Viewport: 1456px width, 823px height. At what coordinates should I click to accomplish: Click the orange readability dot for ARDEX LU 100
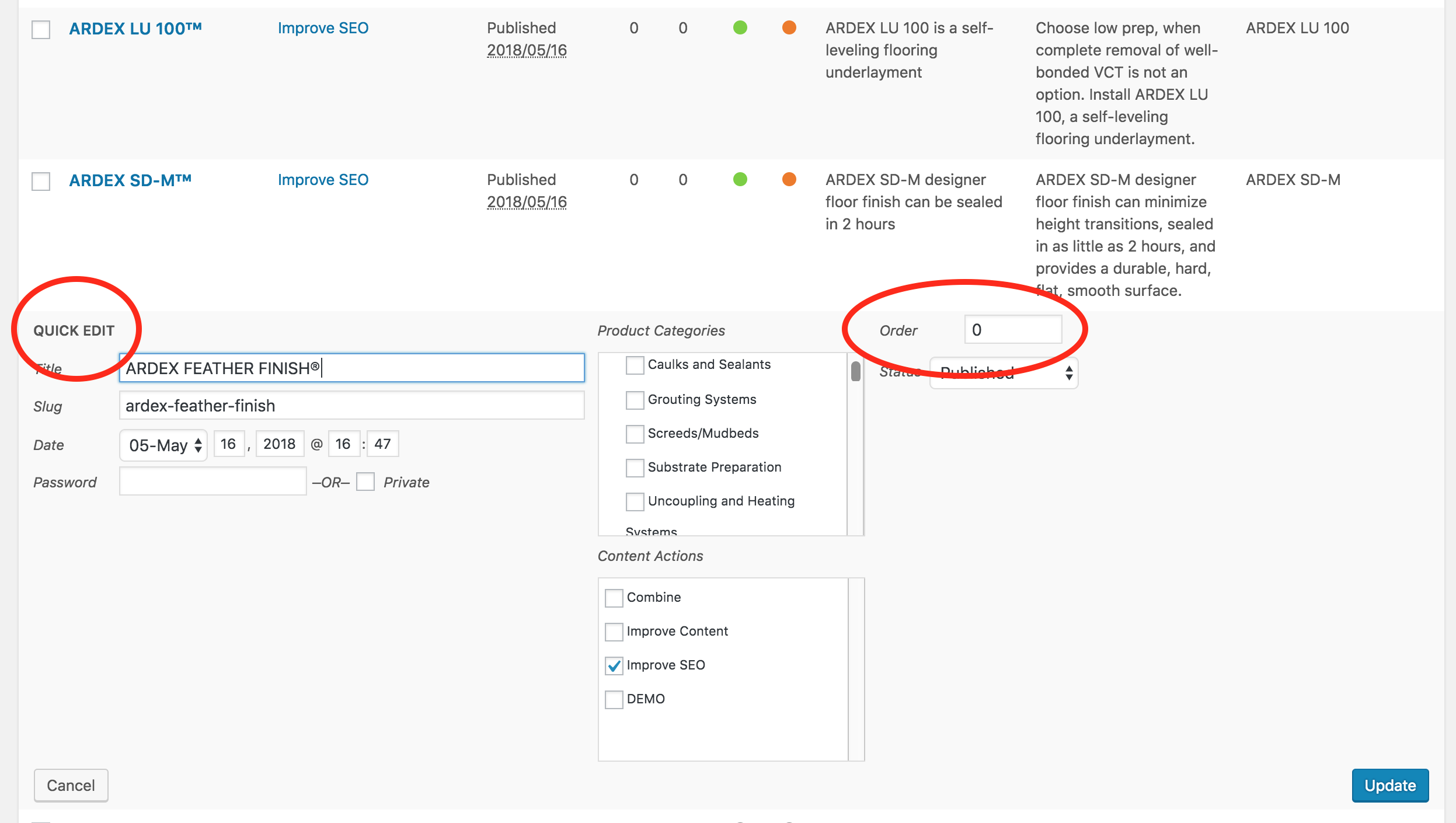[789, 27]
